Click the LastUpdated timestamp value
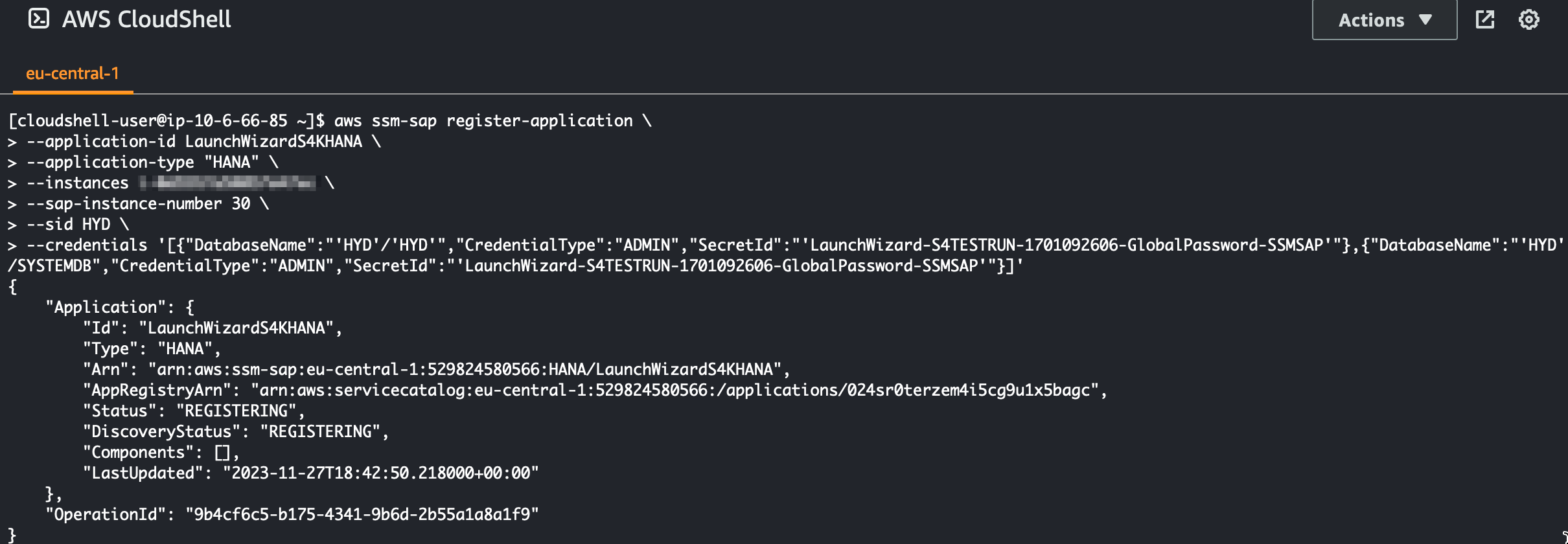This screenshot has width=1568, height=544. pyautogui.click(x=381, y=473)
